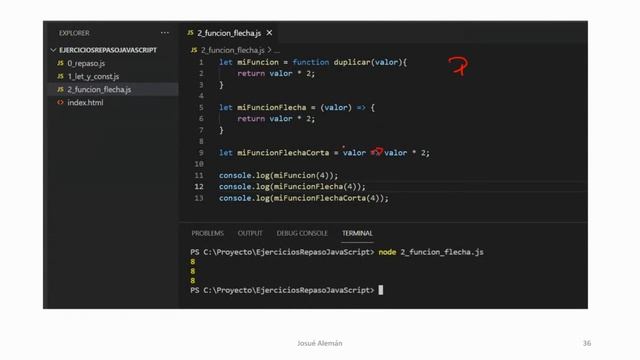640x360 pixels.
Task: Click console.log(miFuncionFlechaCorta(4)) line
Action: click(304, 198)
